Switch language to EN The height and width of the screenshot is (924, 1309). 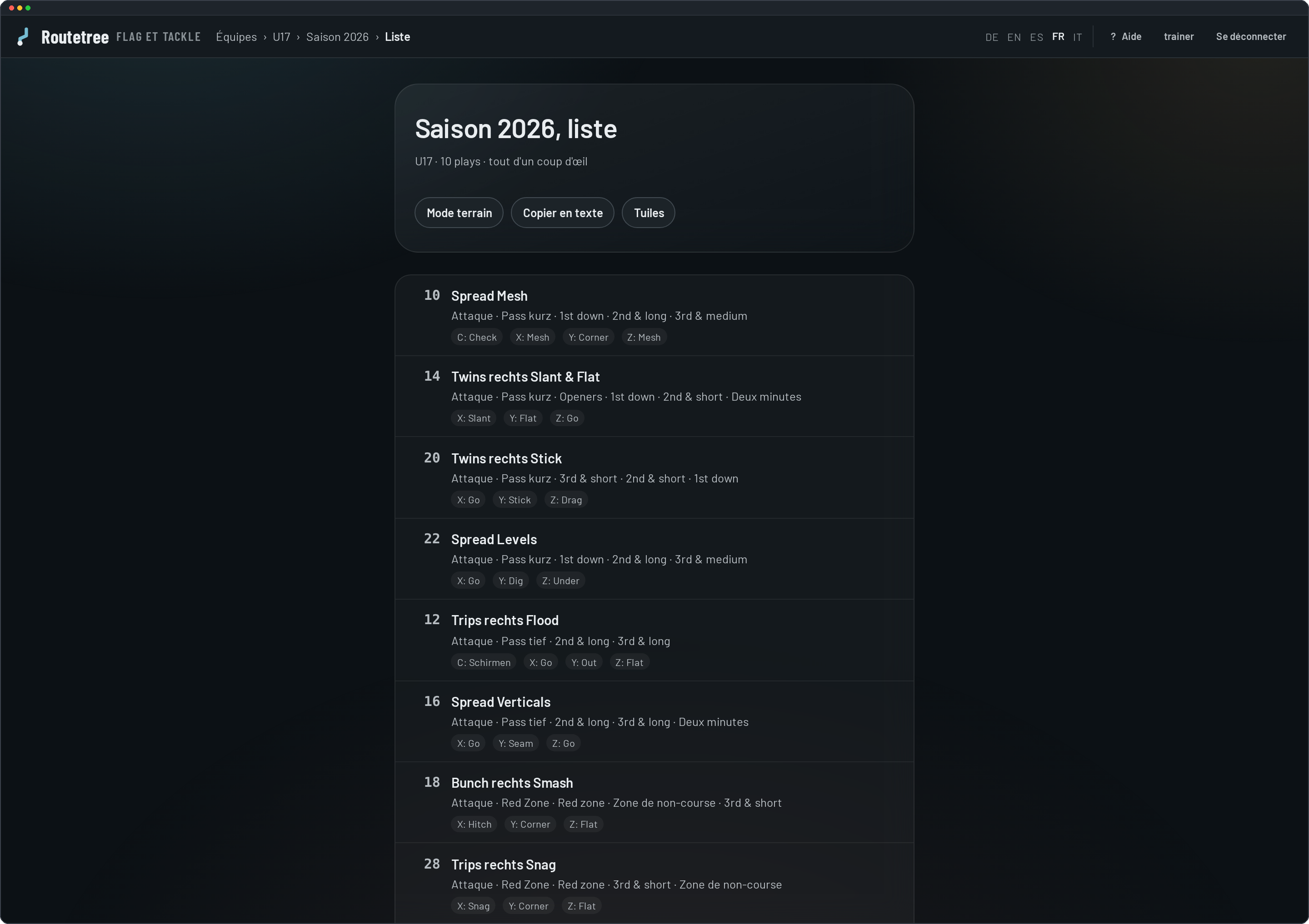point(1014,37)
